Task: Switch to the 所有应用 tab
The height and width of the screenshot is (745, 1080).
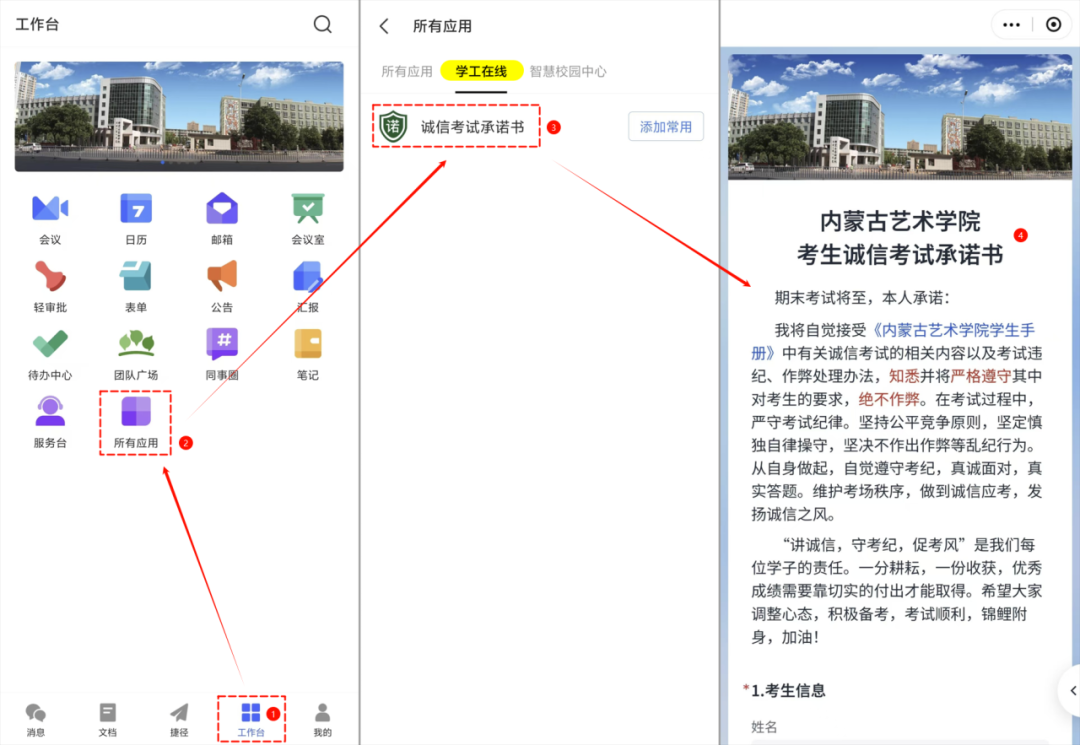Action: (x=407, y=71)
